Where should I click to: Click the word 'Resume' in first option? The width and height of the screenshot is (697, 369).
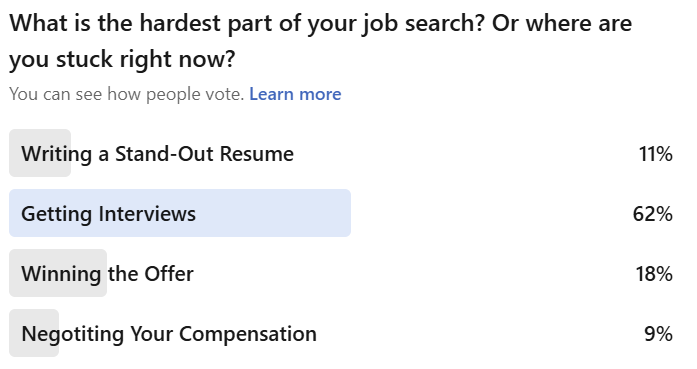pos(256,154)
